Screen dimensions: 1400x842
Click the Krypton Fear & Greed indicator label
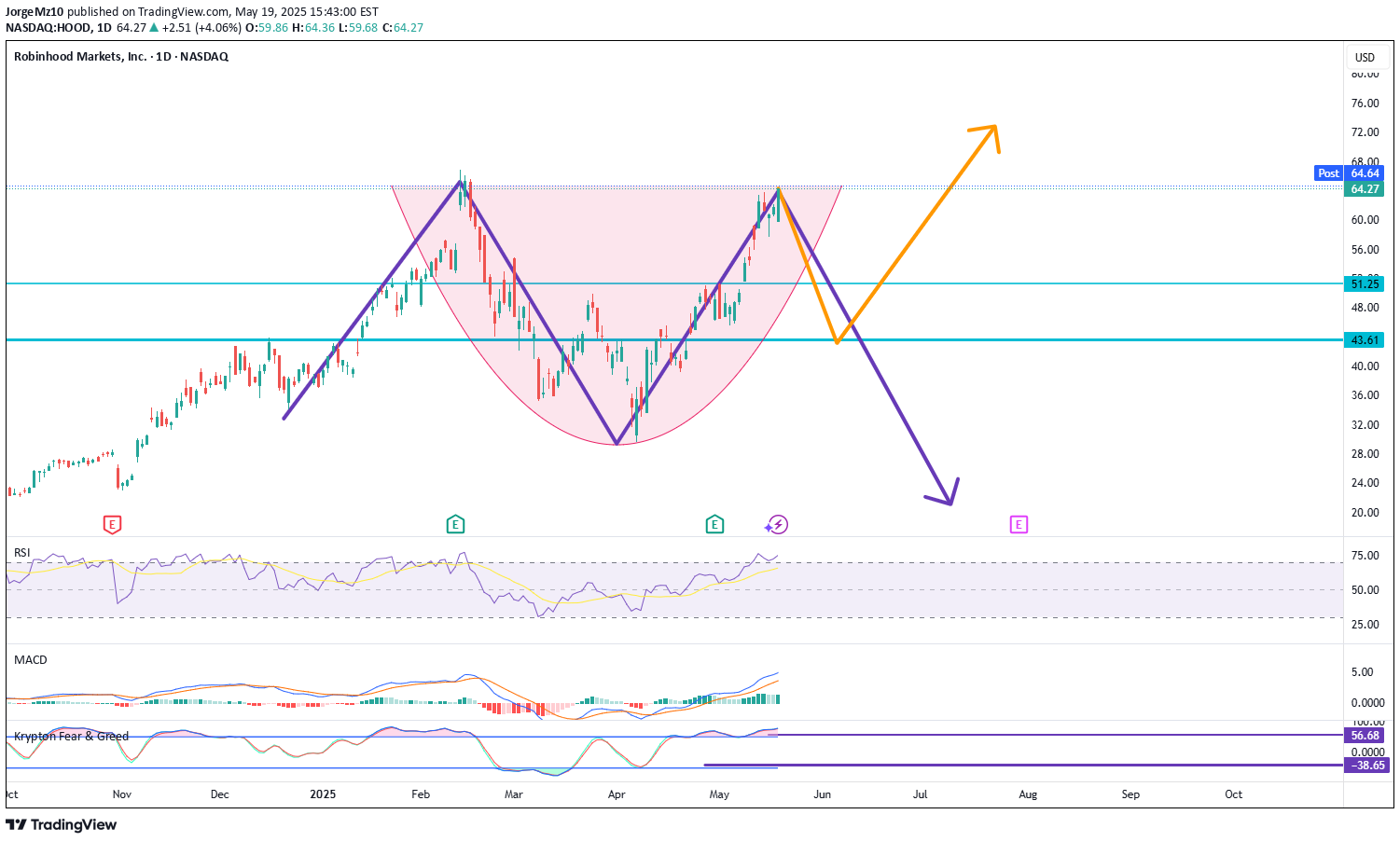[72, 737]
